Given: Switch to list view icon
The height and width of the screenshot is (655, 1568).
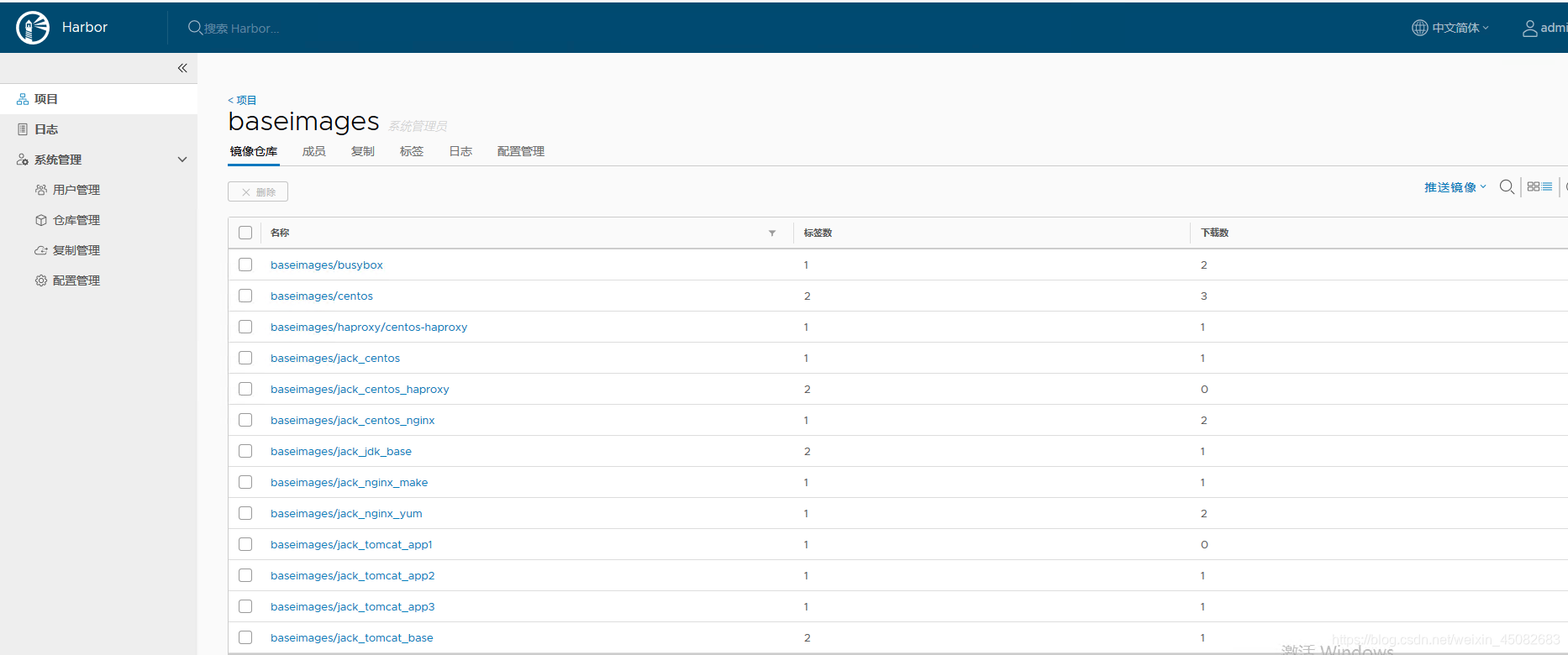Looking at the screenshot, I should point(1547,186).
